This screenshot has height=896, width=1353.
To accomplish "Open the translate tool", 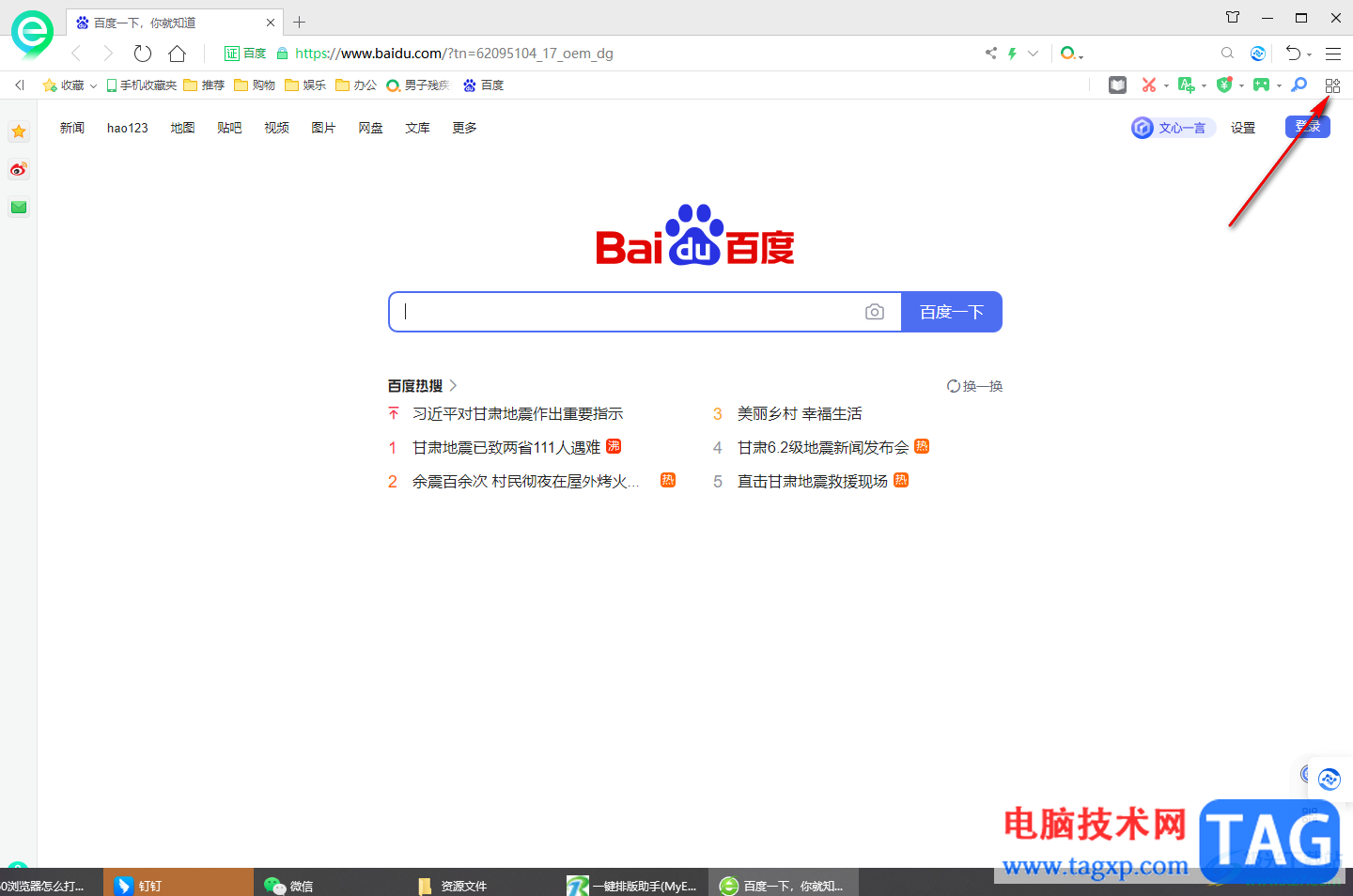I will (x=1186, y=85).
